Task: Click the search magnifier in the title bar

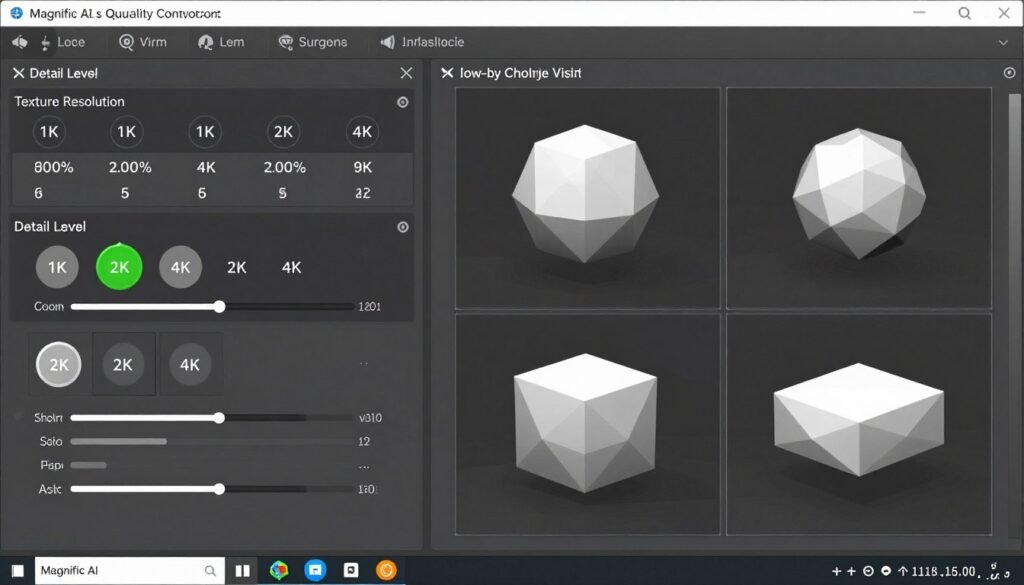Action: (x=965, y=13)
